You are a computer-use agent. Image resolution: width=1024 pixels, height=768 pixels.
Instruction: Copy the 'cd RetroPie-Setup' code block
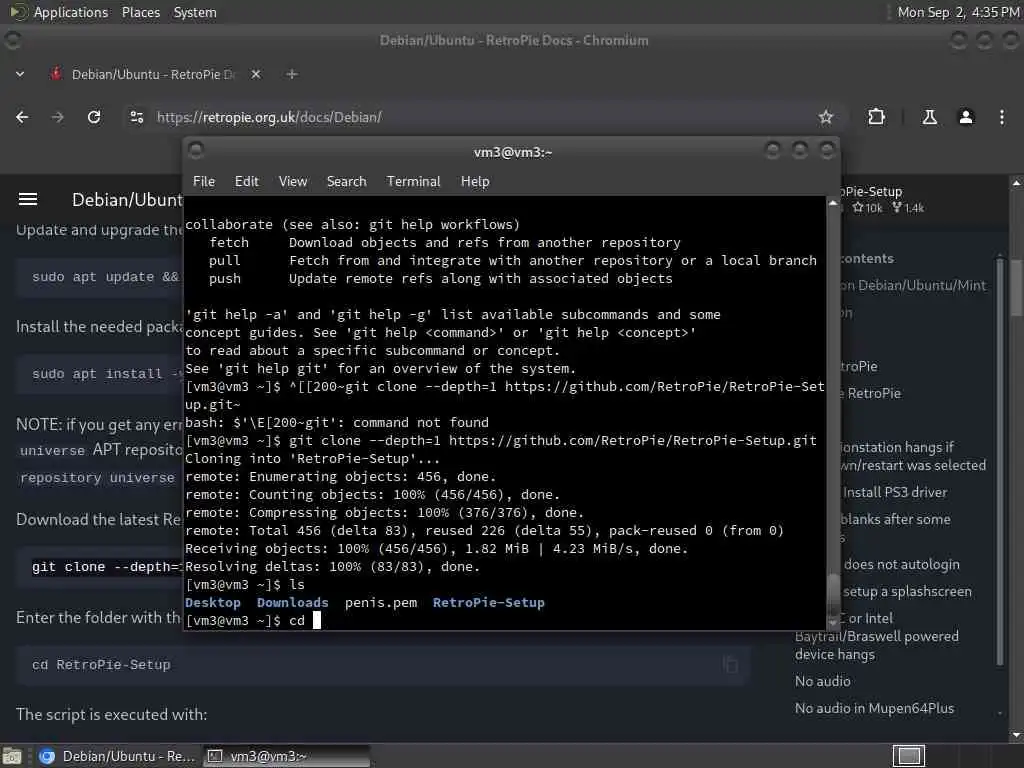tap(731, 665)
